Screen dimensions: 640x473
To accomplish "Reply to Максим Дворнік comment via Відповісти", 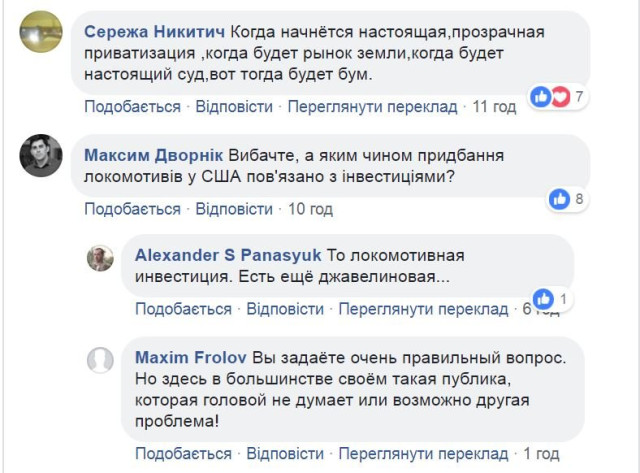I will 234,209.
